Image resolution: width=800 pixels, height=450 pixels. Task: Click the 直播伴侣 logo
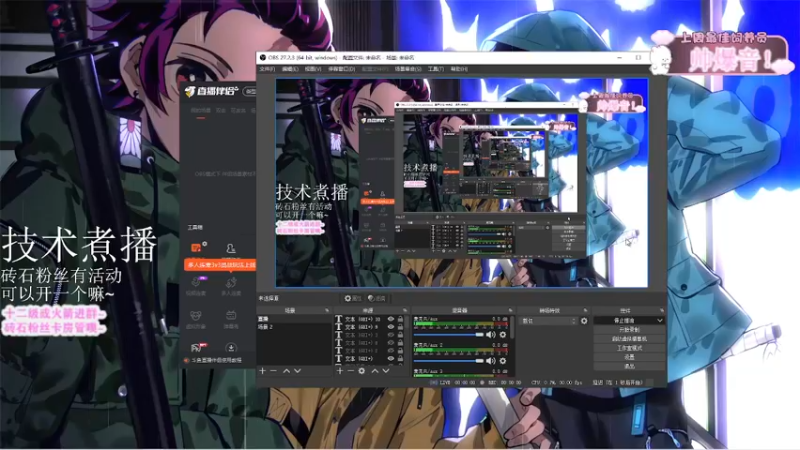point(211,91)
